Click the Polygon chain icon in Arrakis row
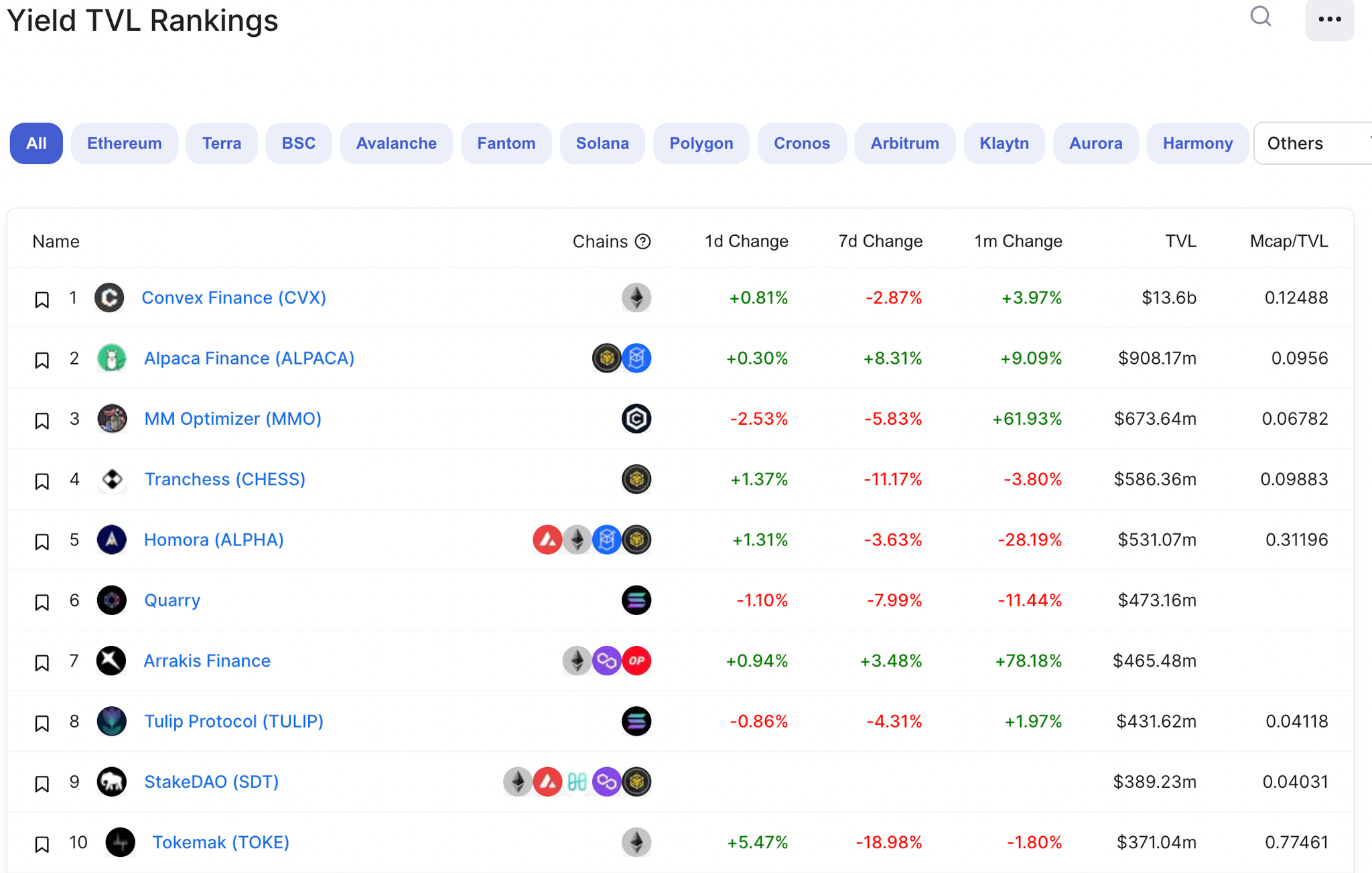1372x873 pixels. pos(606,661)
